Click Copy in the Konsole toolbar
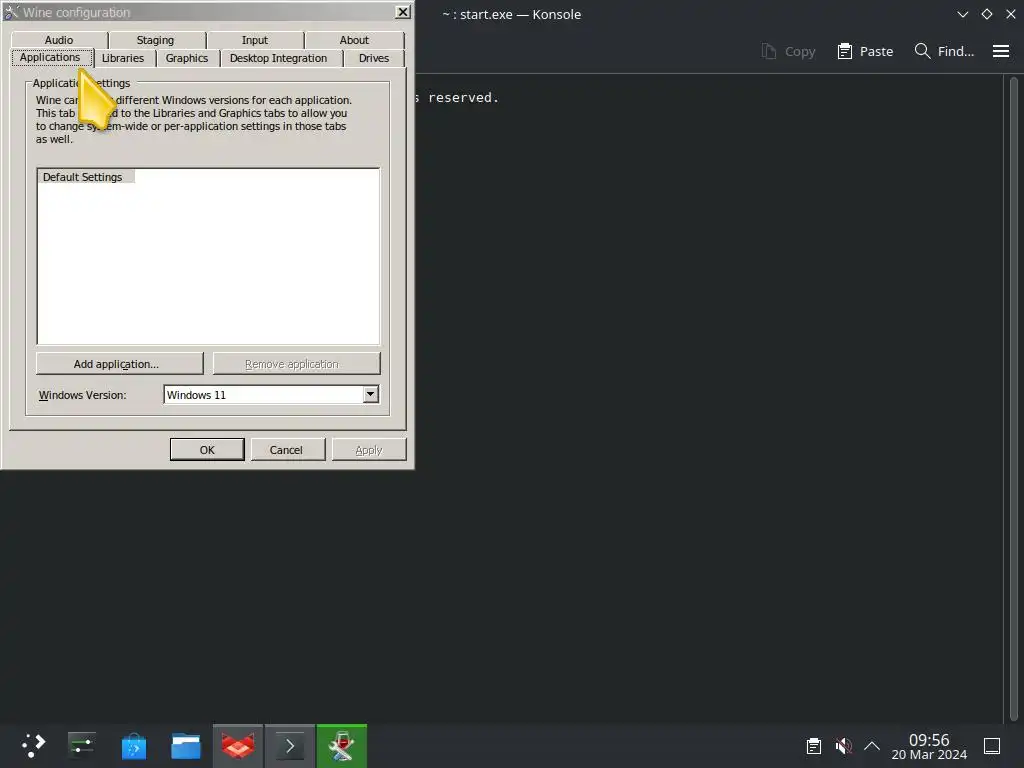1024x768 pixels. pyautogui.click(x=788, y=51)
